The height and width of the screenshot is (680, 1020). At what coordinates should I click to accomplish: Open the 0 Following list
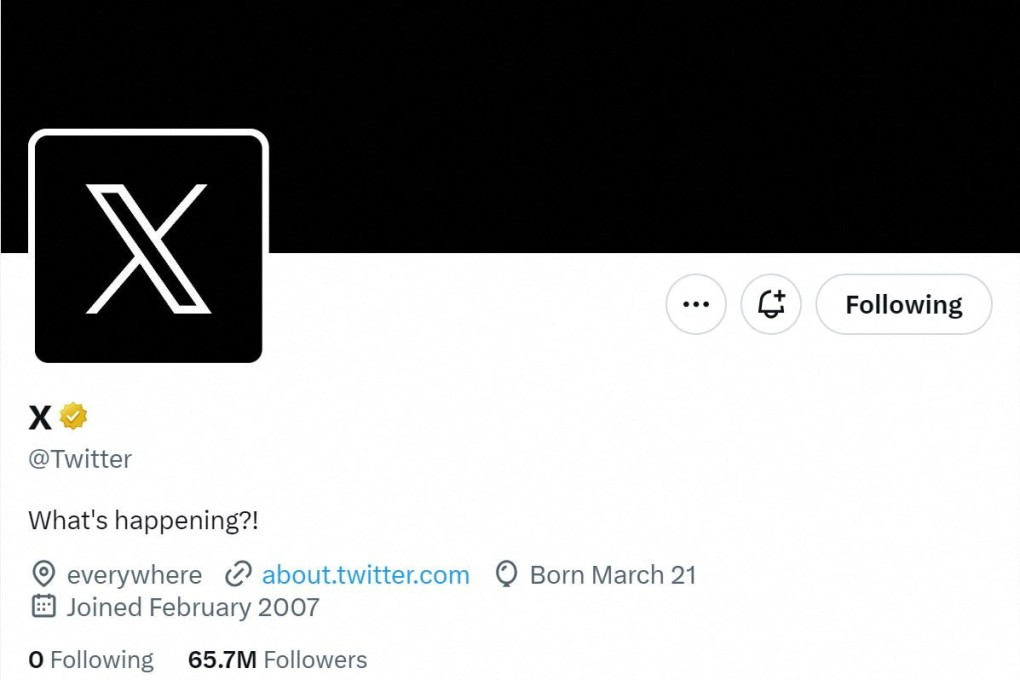91,659
